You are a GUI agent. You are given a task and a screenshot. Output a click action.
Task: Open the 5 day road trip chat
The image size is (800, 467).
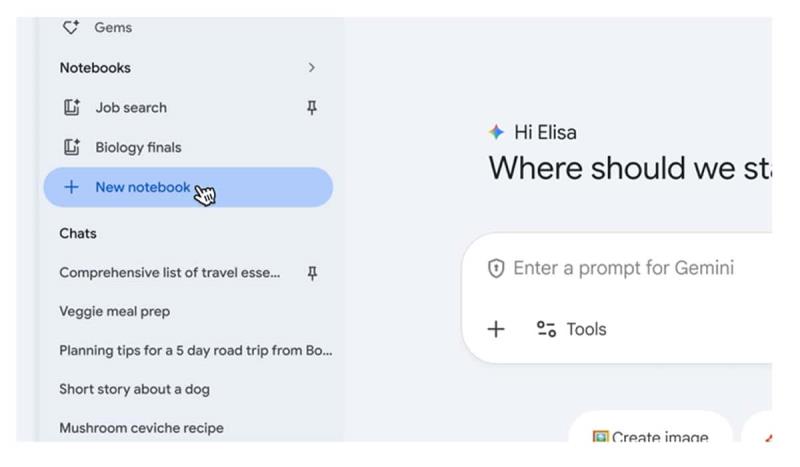[x=195, y=351]
